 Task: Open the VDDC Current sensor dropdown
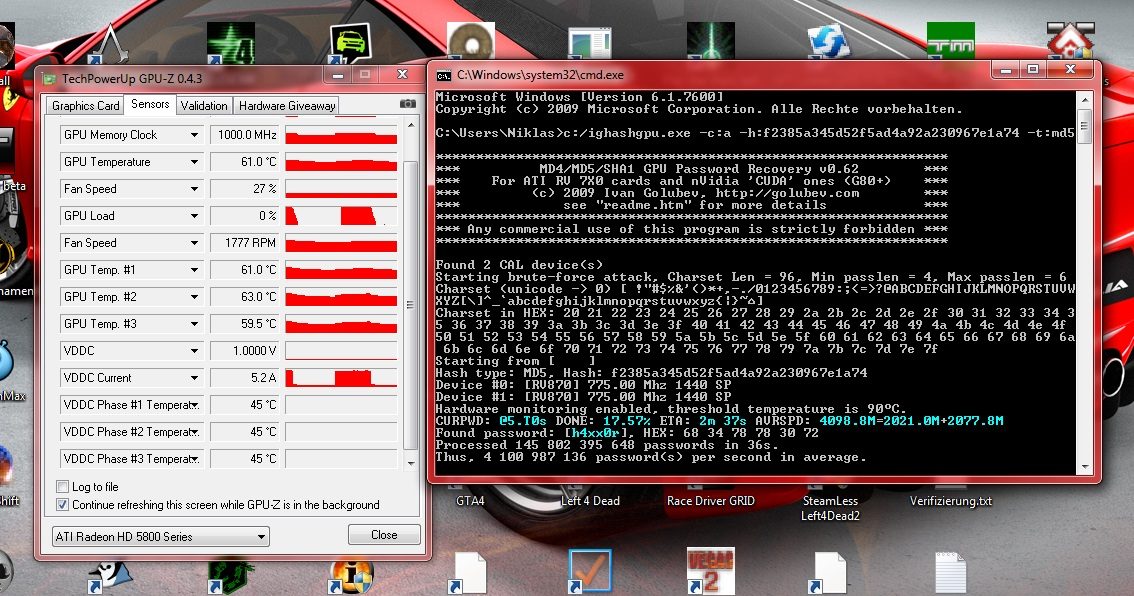pyautogui.click(x=194, y=378)
